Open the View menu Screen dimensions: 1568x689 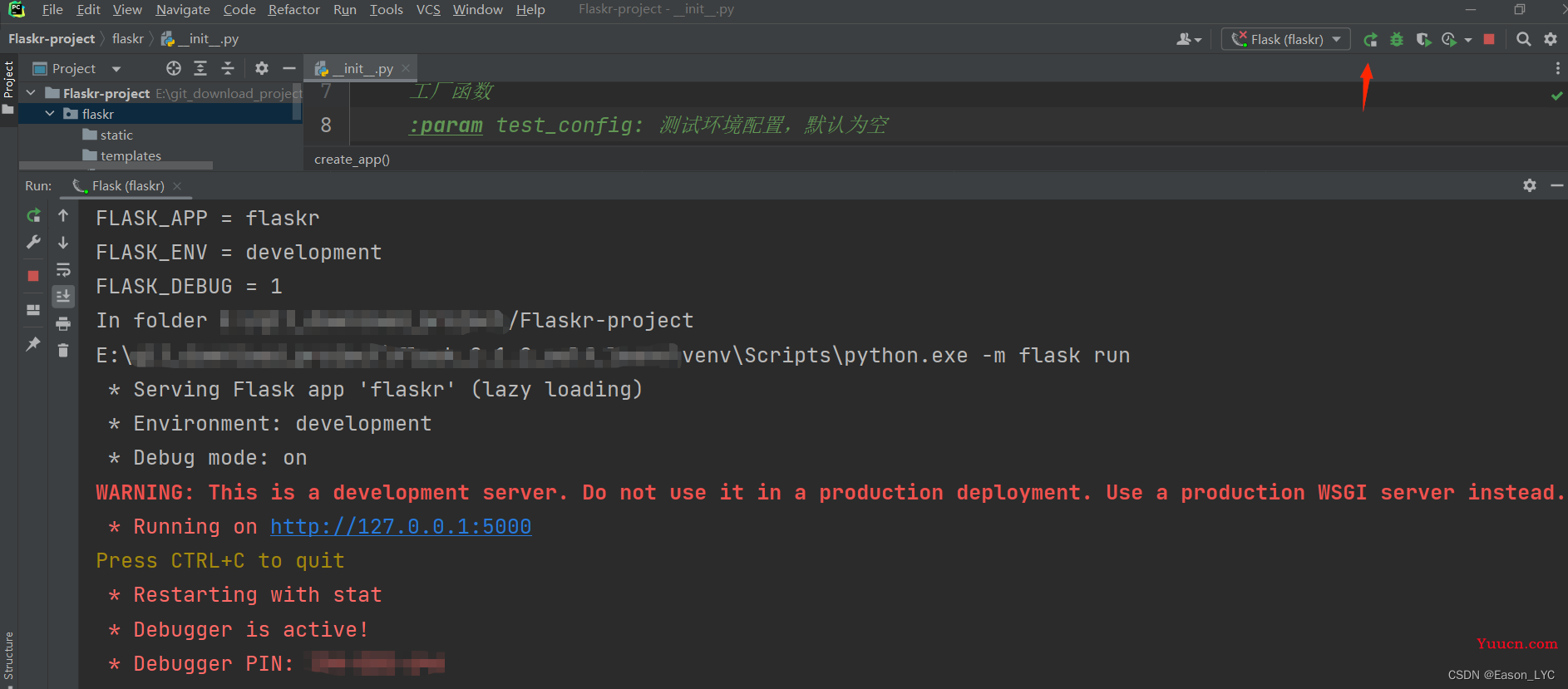tap(127, 10)
